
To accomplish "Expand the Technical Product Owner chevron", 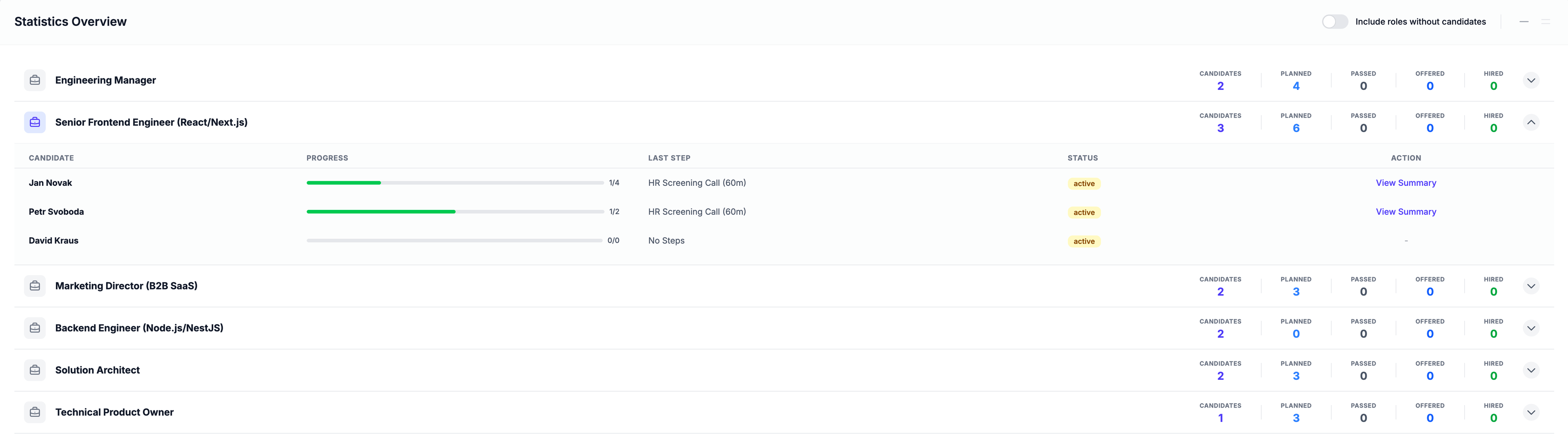I will tap(1531, 412).
